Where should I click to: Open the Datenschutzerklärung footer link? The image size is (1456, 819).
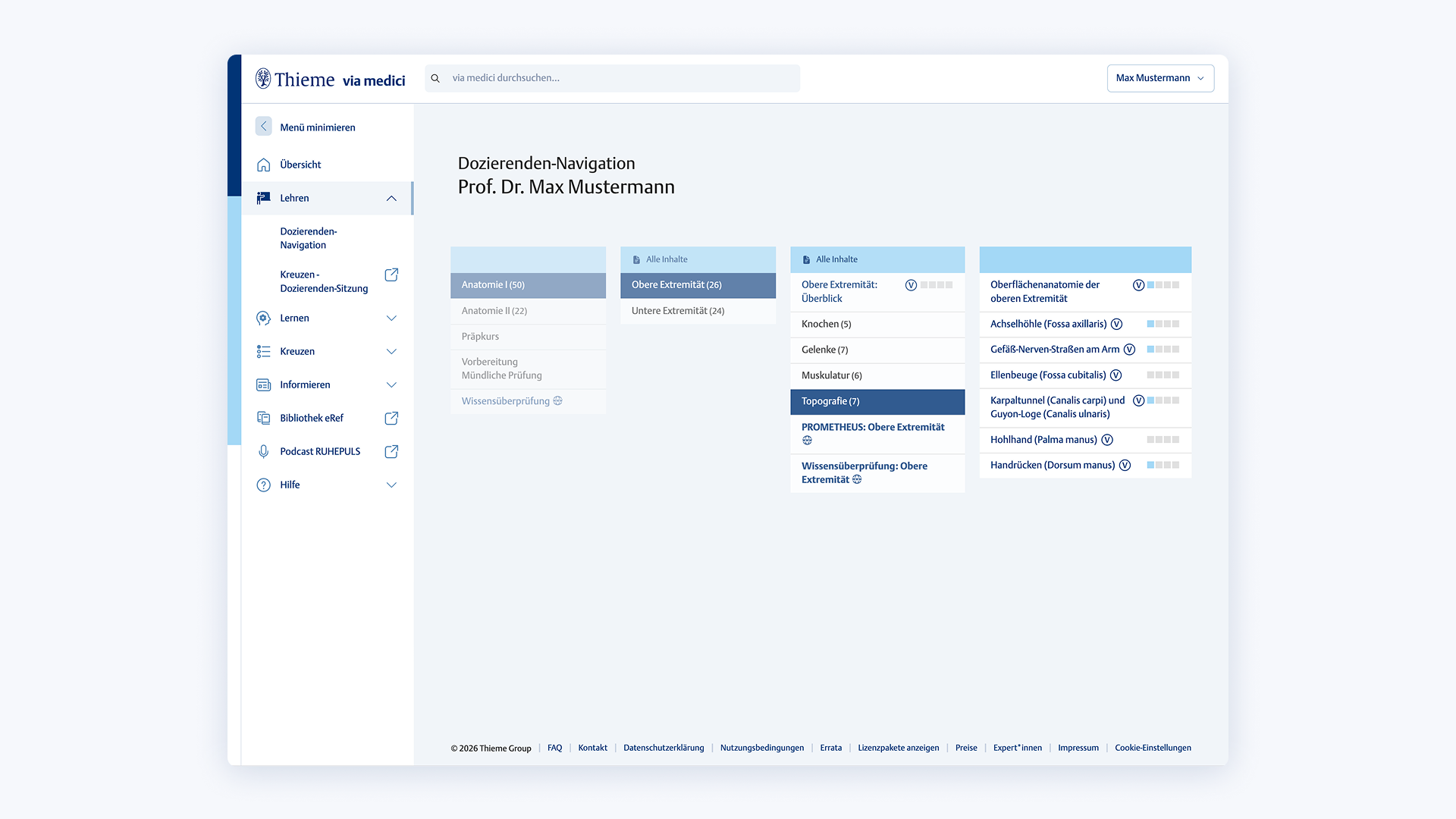[664, 748]
